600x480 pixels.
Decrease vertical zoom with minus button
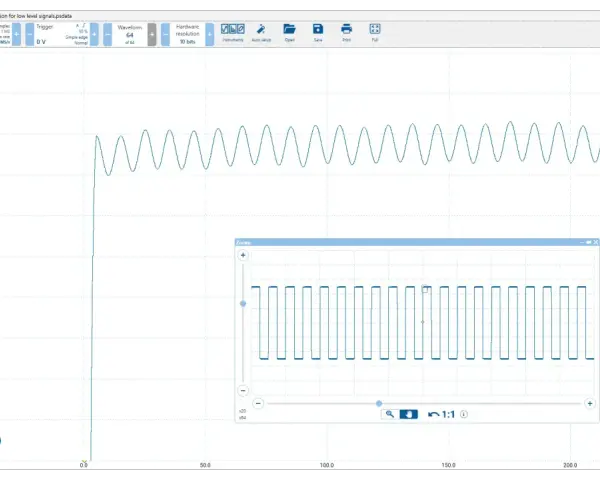point(243,390)
